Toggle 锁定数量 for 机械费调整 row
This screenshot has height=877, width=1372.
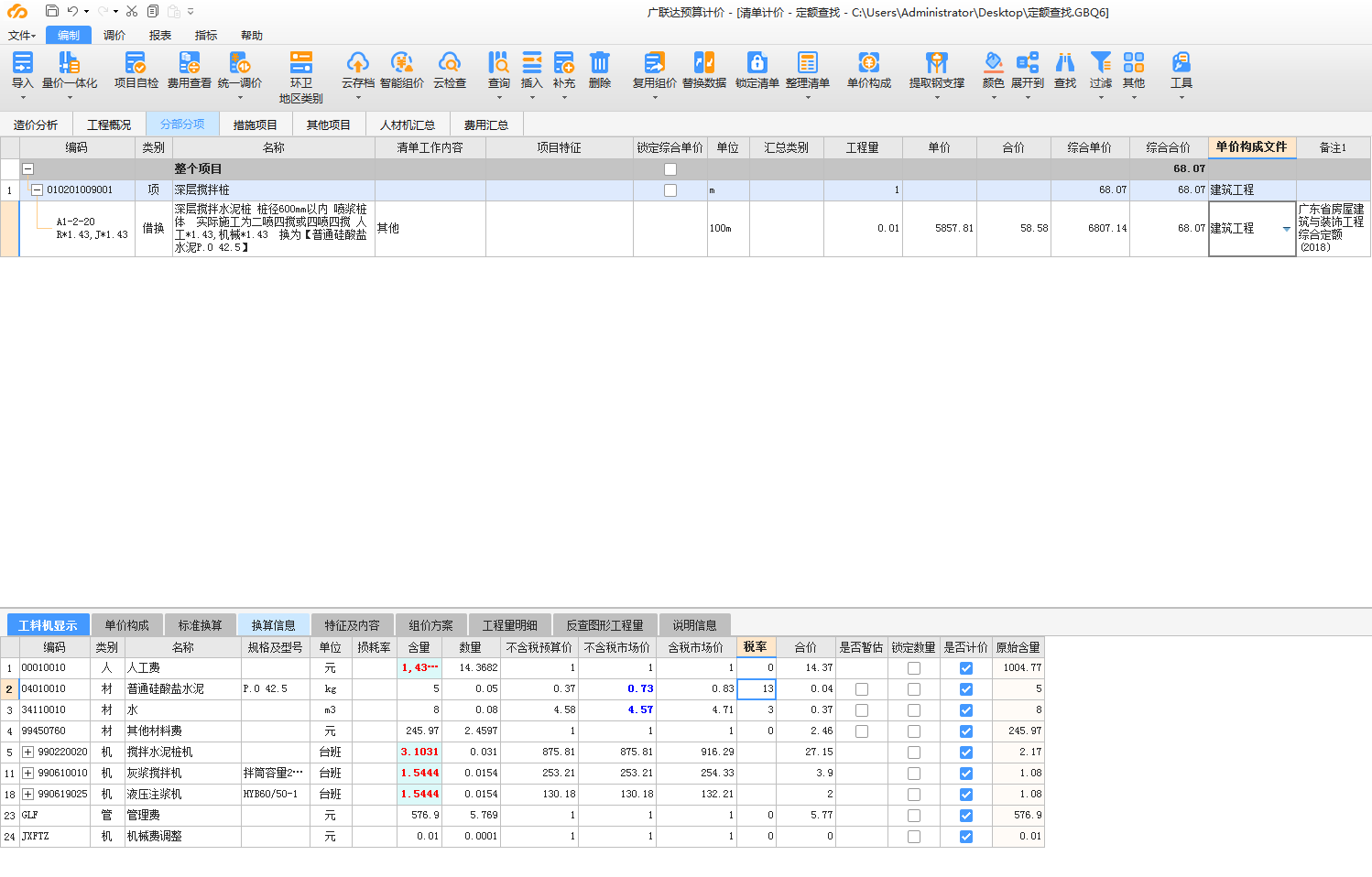point(914,837)
